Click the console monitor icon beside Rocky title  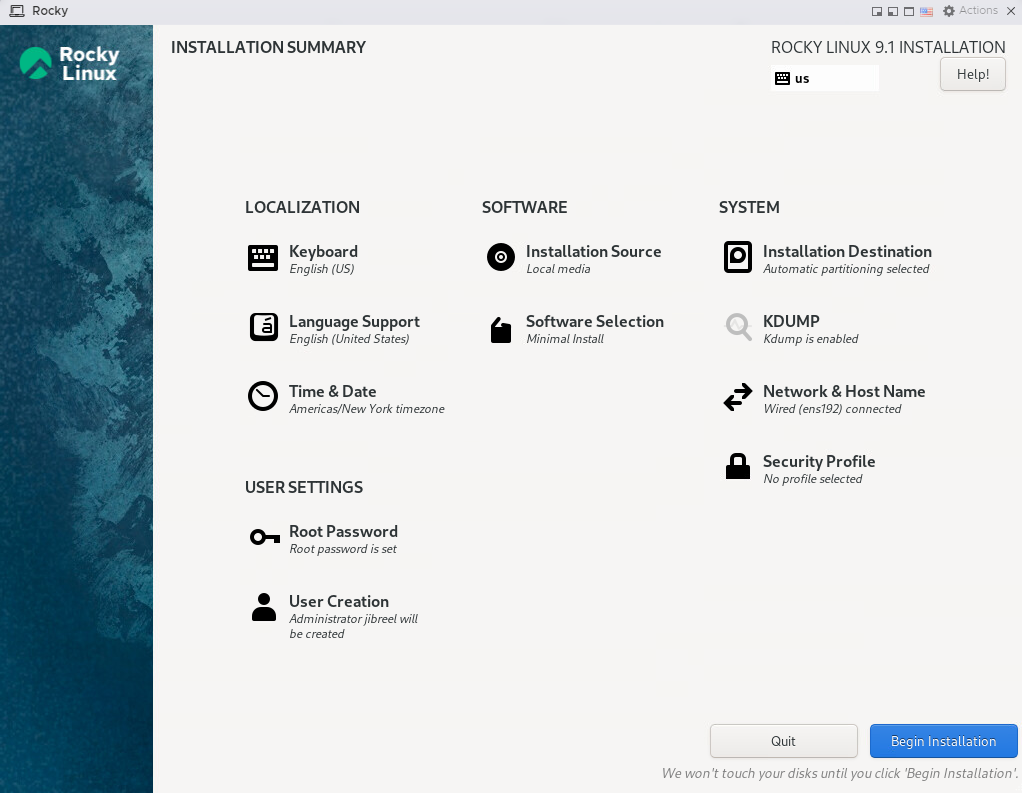17,11
